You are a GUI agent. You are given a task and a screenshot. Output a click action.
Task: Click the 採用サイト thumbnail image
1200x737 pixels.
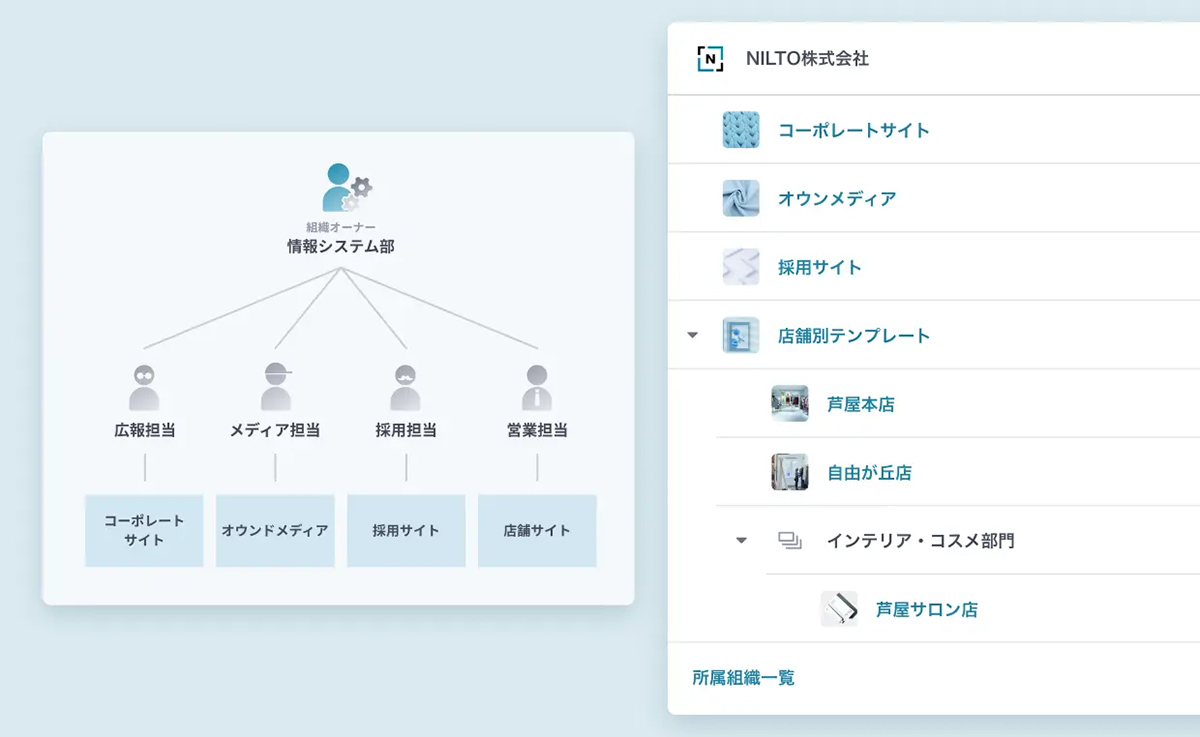(x=741, y=267)
